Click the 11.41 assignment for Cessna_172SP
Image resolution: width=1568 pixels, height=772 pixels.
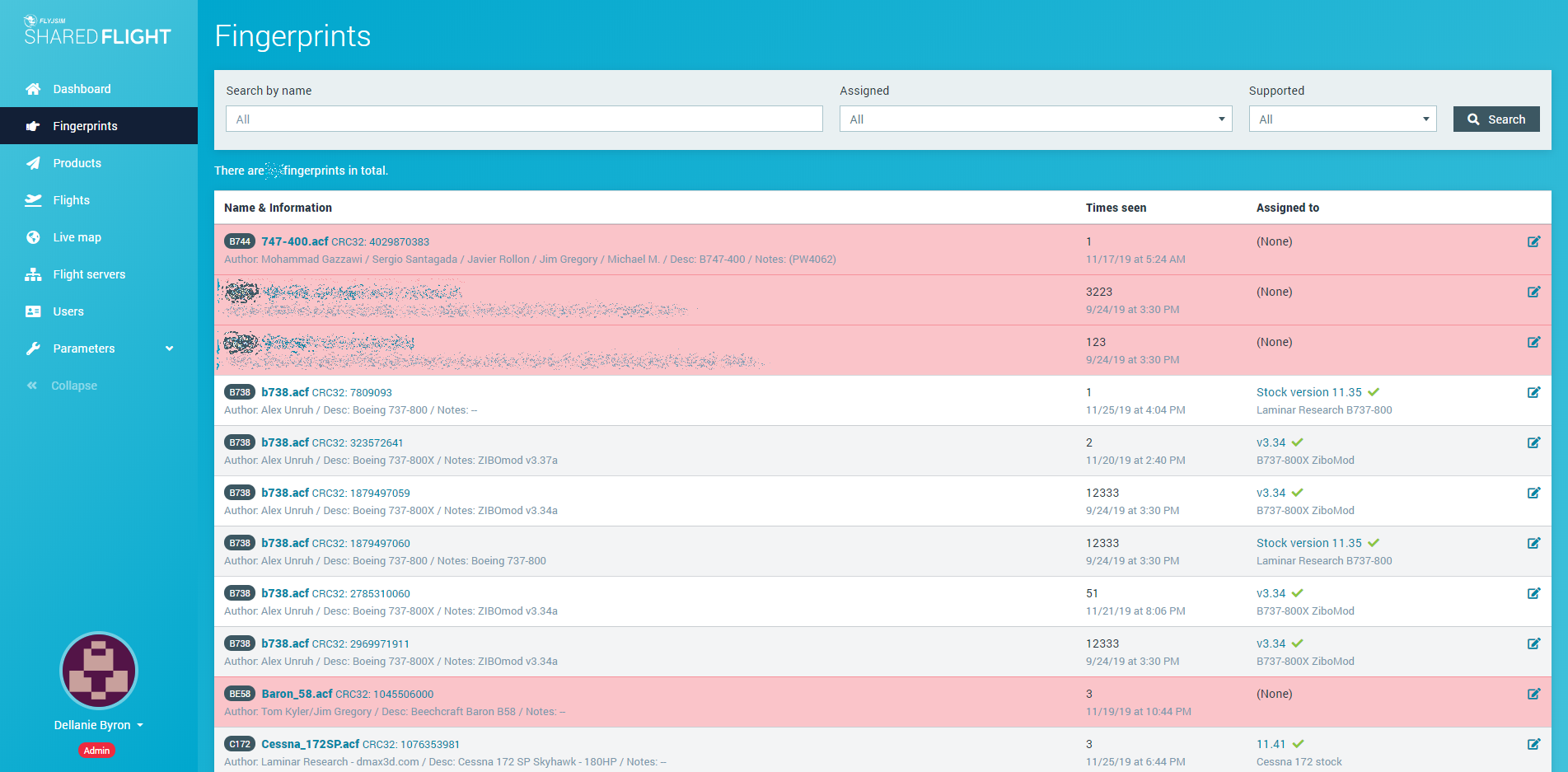1271,744
